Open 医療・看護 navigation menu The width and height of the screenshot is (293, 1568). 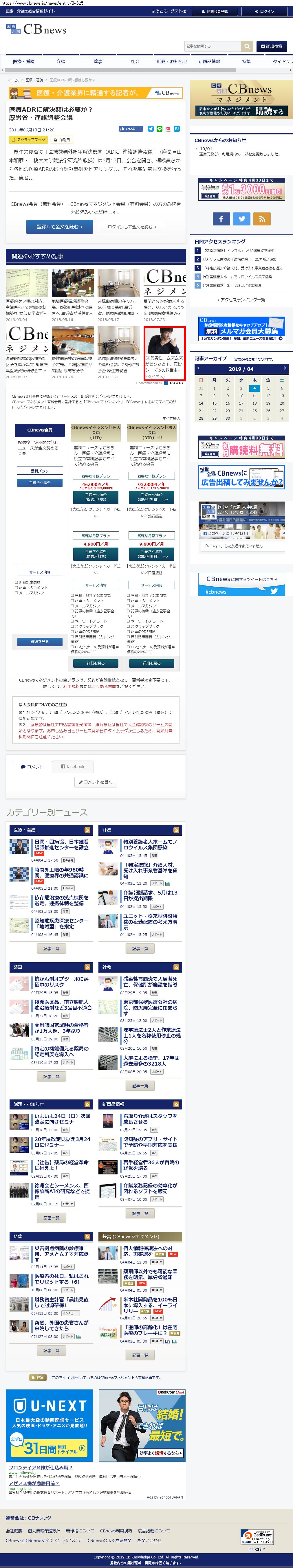tap(24, 61)
